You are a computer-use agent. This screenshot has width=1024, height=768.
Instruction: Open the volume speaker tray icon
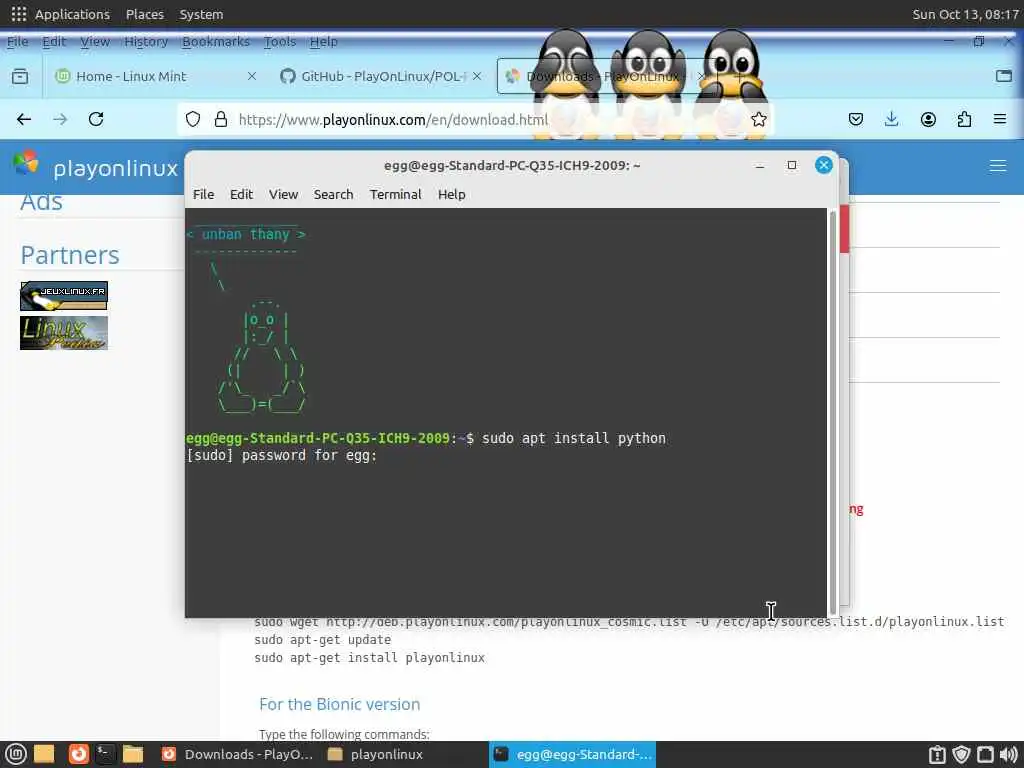(1009, 754)
